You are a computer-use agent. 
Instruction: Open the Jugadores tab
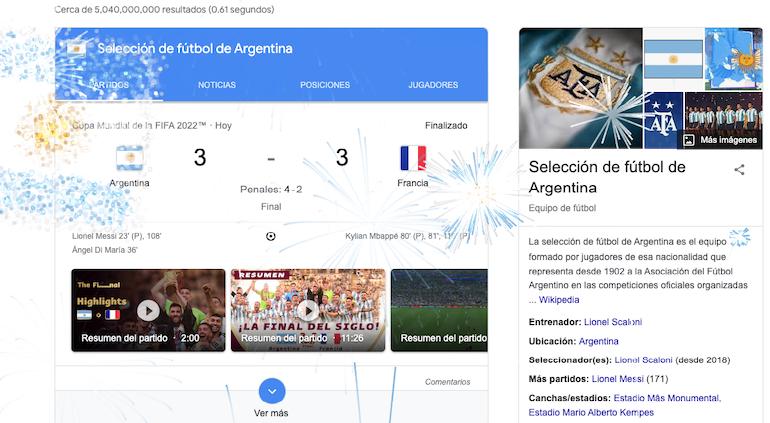pyautogui.click(x=433, y=85)
